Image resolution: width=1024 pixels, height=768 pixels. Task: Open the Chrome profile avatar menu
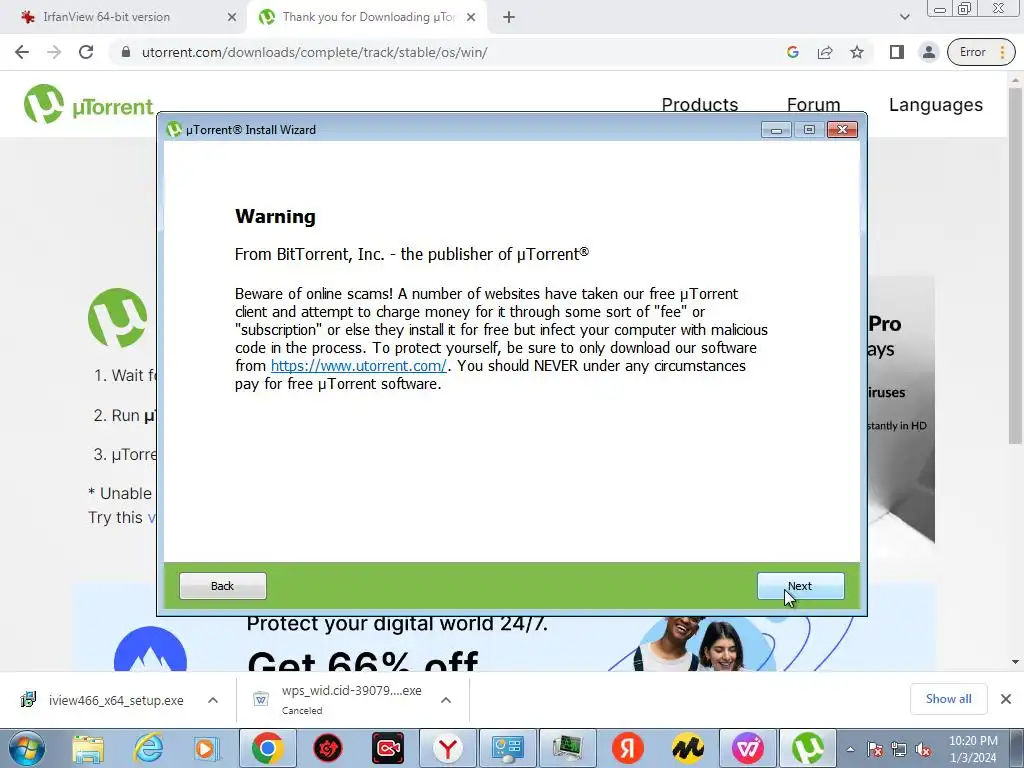(x=929, y=52)
